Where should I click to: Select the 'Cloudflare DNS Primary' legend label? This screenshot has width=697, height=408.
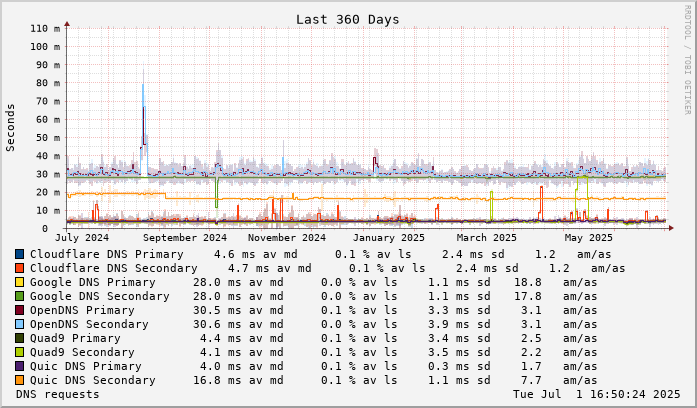tap(107, 254)
